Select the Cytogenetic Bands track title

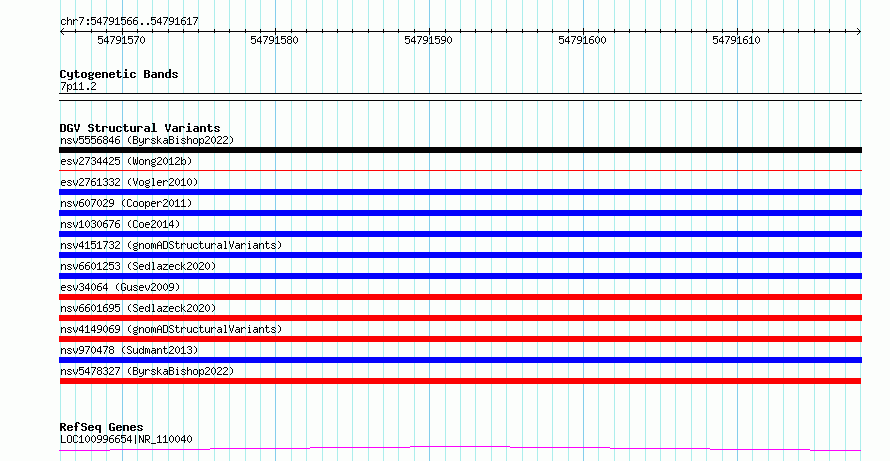tap(119, 74)
